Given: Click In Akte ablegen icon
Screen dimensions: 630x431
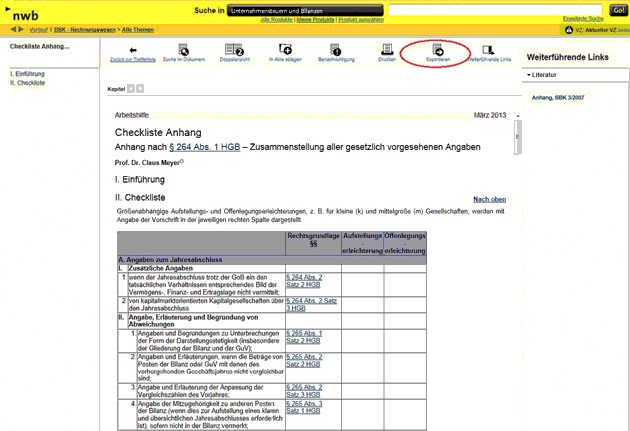Looking at the screenshot, I should pyautogui.click(x=285, y=49).
